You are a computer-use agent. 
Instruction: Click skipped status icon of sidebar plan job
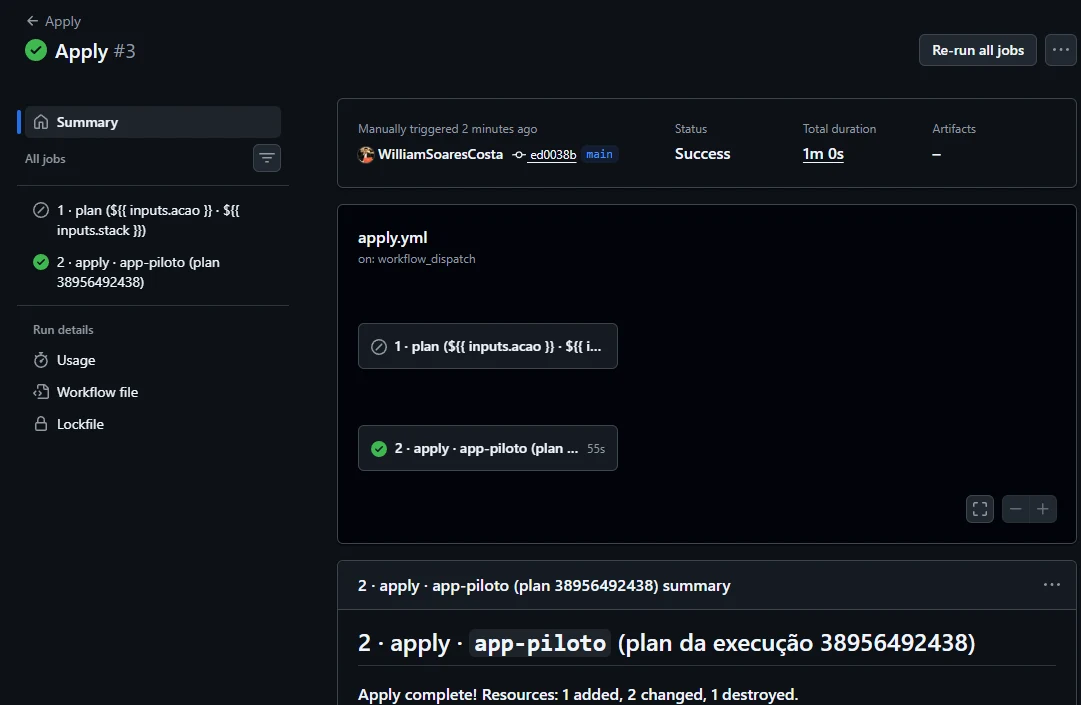point(41,210)
